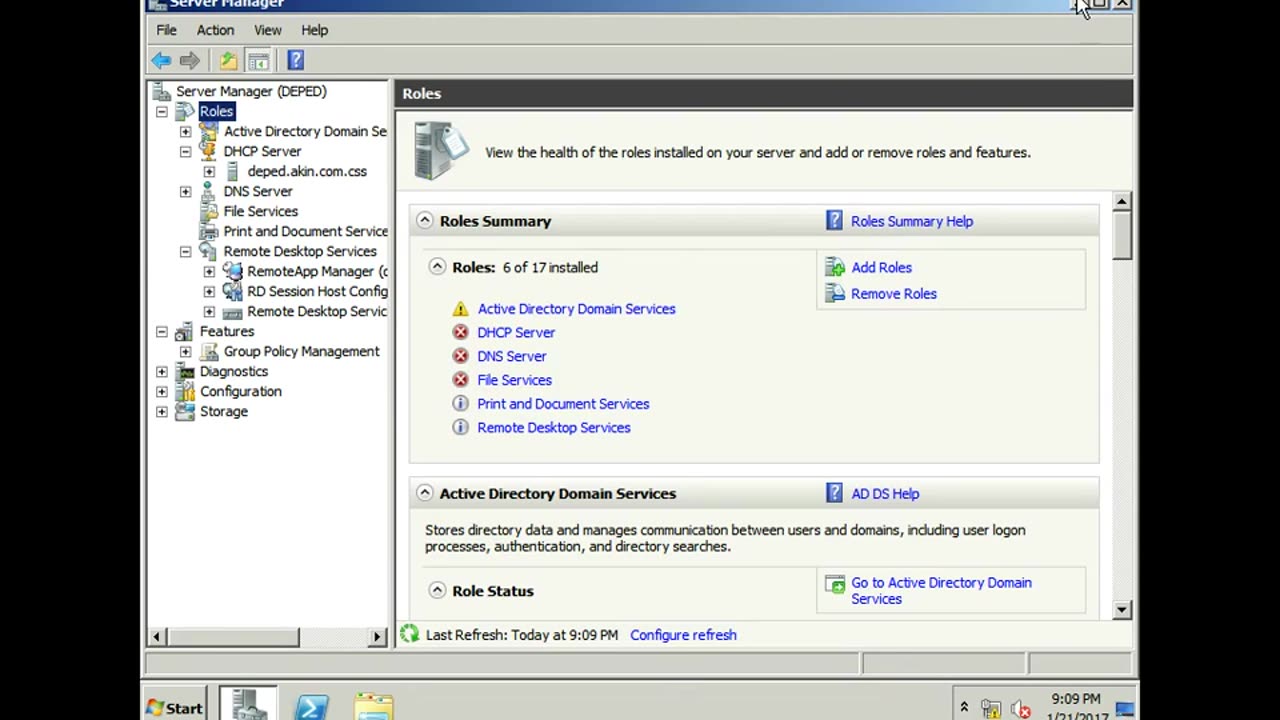Select Group Policy Management in the tree
The width and height of the screenshot is (1280, 720).
click(x=301, y=351)
